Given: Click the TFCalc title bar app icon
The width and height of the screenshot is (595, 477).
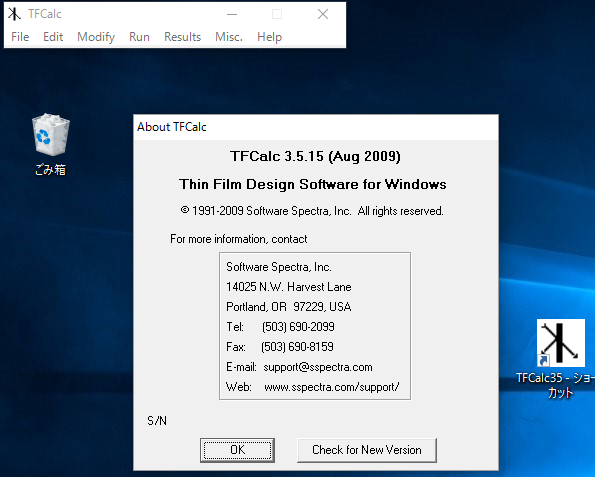Looking at the screenshot, I should click(x=14, y=14).
